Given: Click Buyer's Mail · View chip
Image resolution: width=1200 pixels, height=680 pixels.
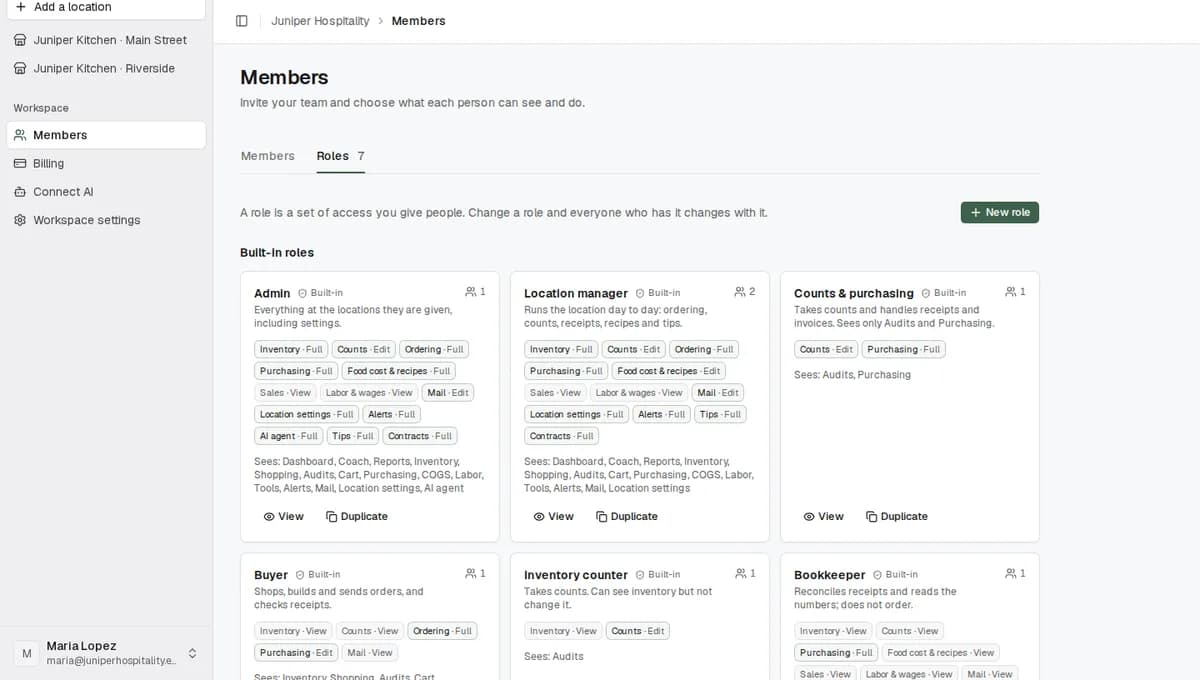Looking at the screenshot, I should tap(369, 653).
